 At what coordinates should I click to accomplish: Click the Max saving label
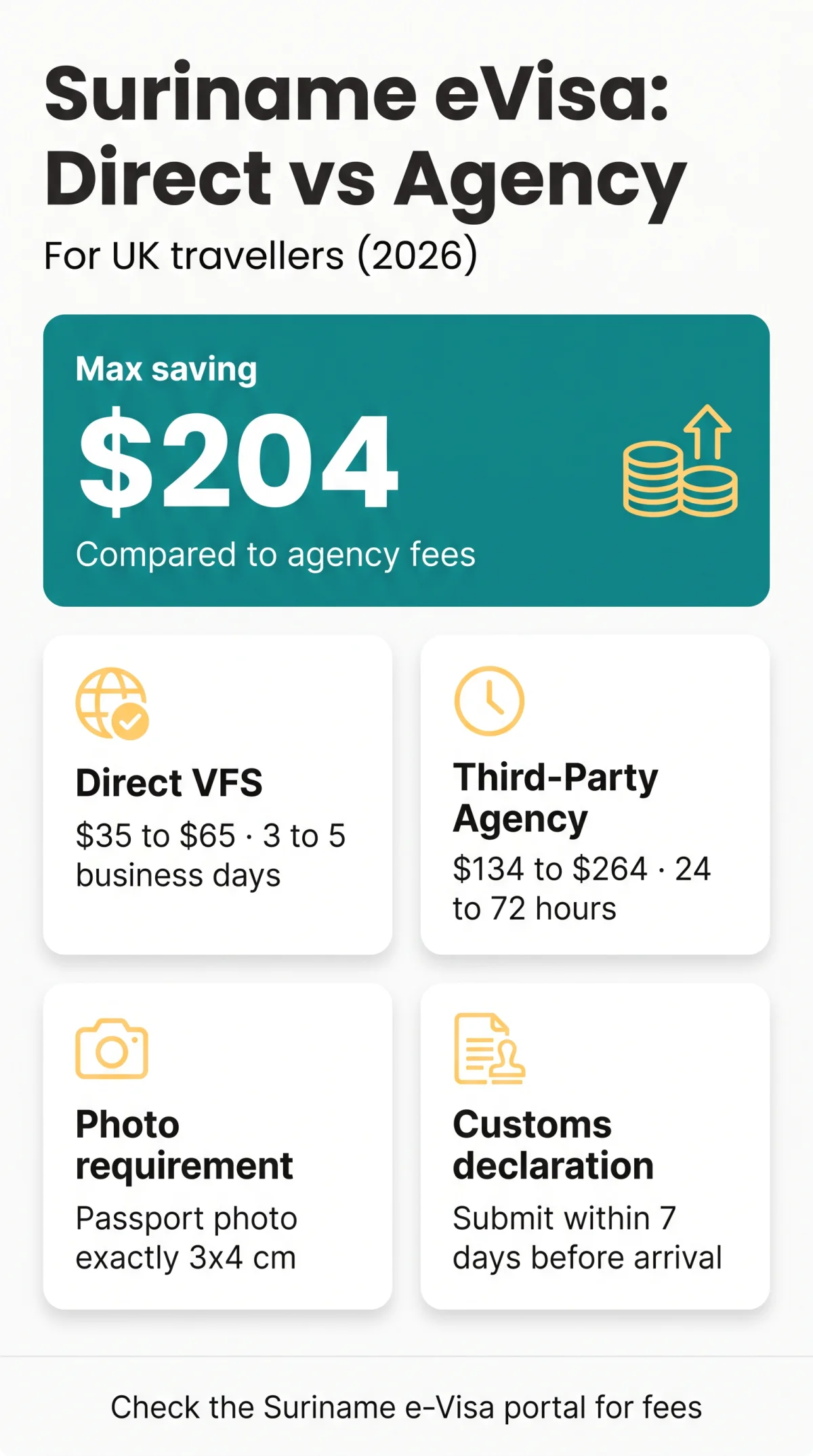(x=167, y=369)
